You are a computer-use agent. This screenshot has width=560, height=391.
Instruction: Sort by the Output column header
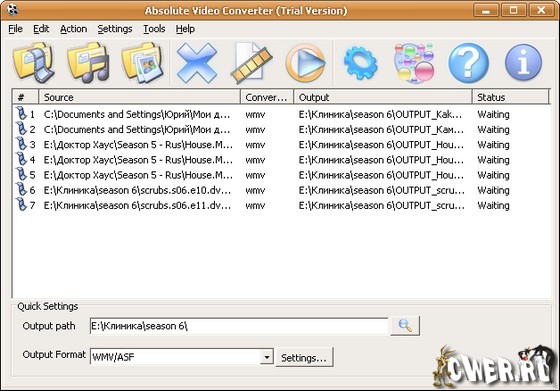pos(383,97)
